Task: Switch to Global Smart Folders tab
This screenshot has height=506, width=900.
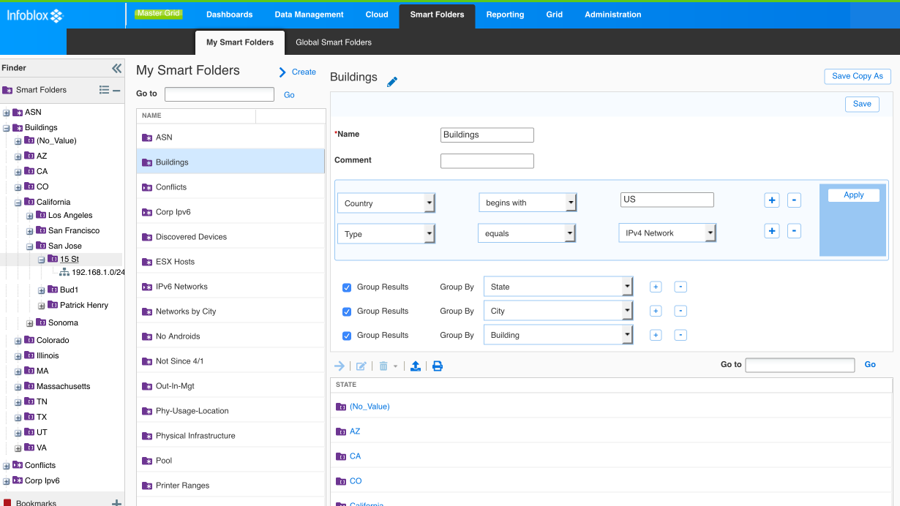Action: tap(333, 43)
